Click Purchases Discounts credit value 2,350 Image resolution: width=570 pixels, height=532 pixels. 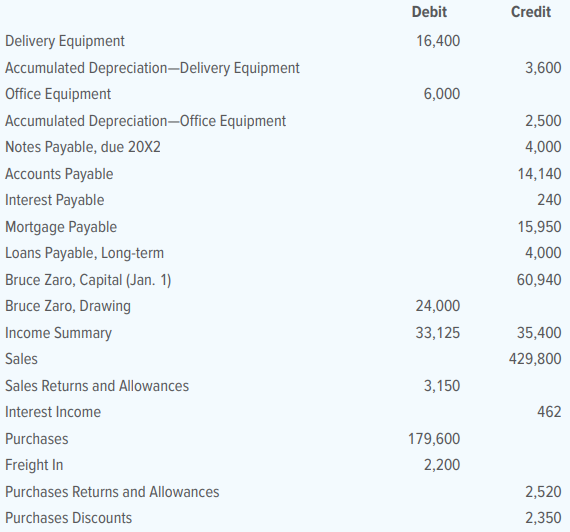coord(543,518)
